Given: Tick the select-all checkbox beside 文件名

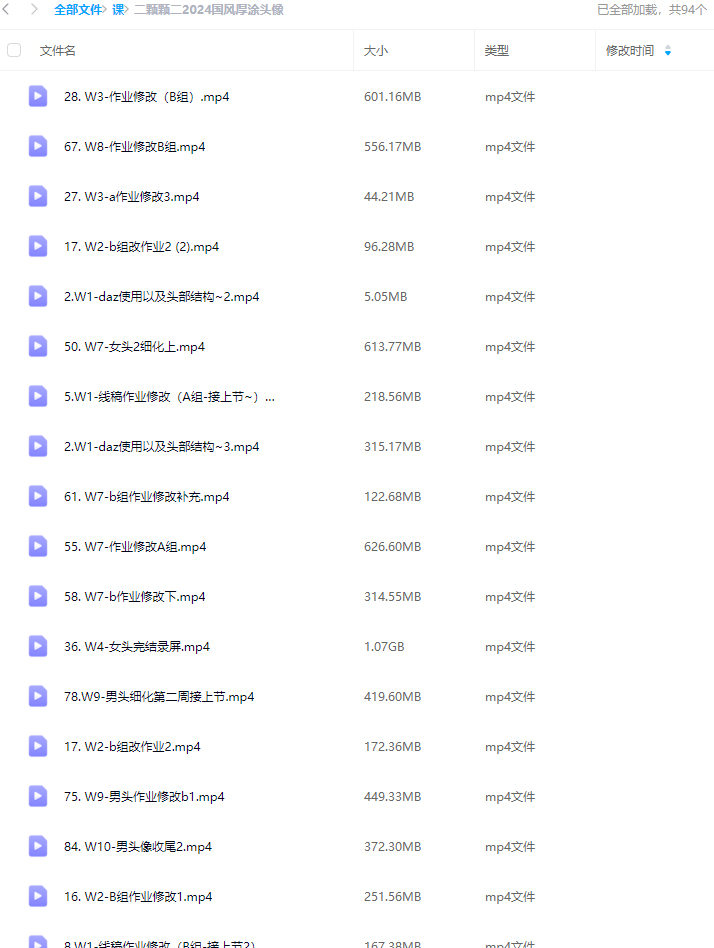Looking at the screenshot, I should 14,50.
